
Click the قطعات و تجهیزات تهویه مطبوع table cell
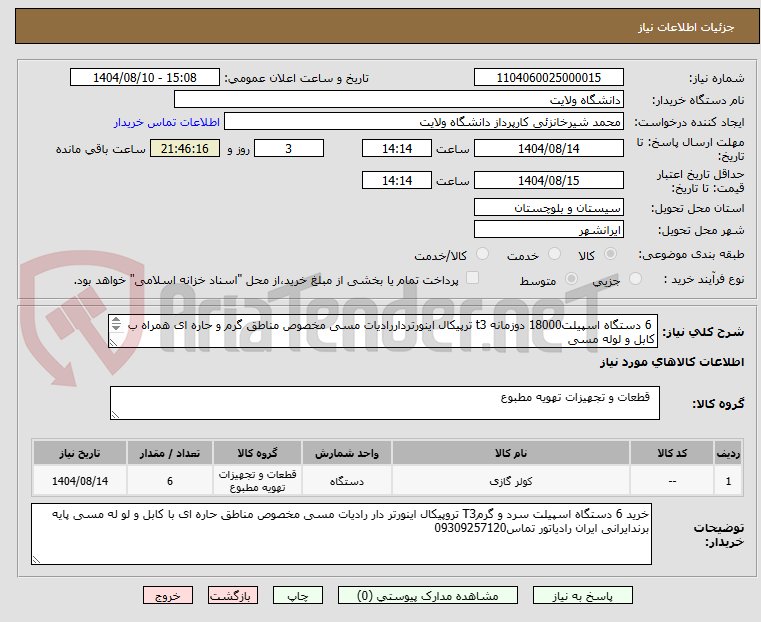[257, 481]
